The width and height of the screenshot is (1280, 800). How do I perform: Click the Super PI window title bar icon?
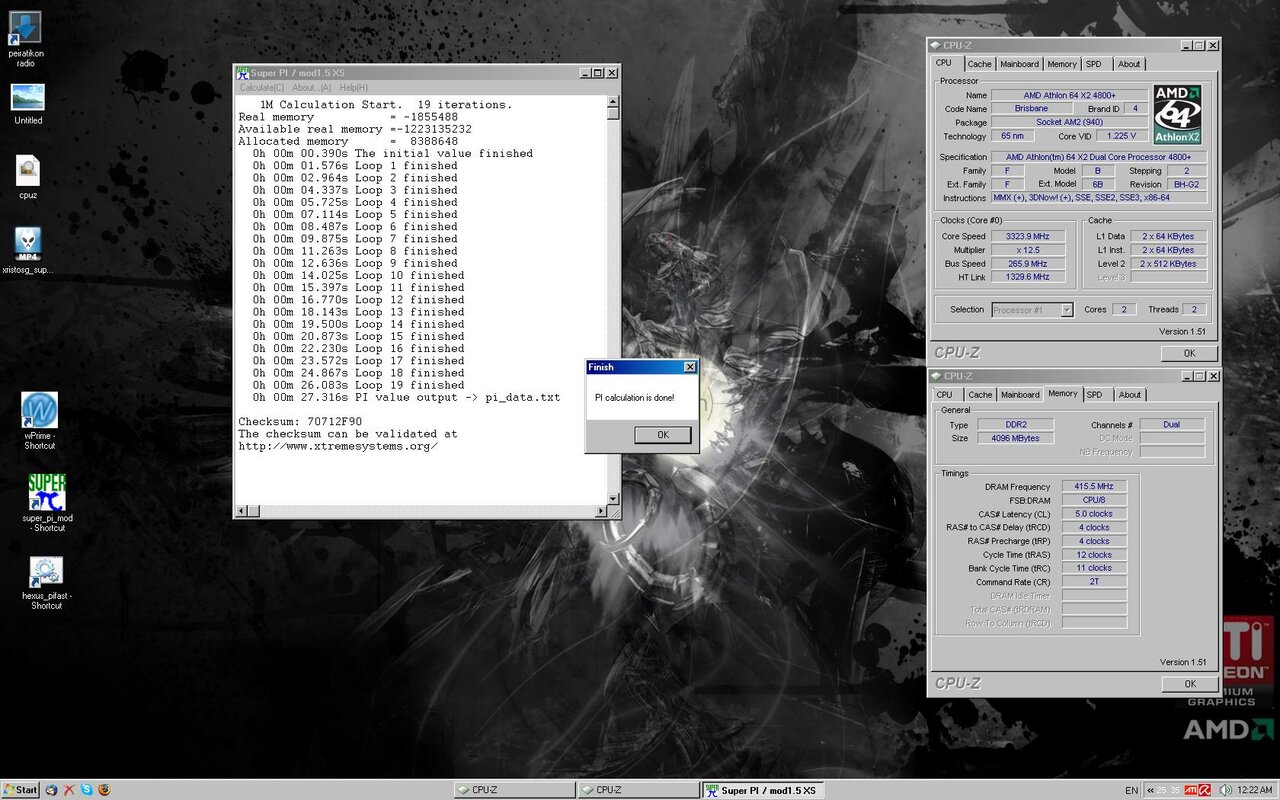pyautogui.click(x=242, y=73)
